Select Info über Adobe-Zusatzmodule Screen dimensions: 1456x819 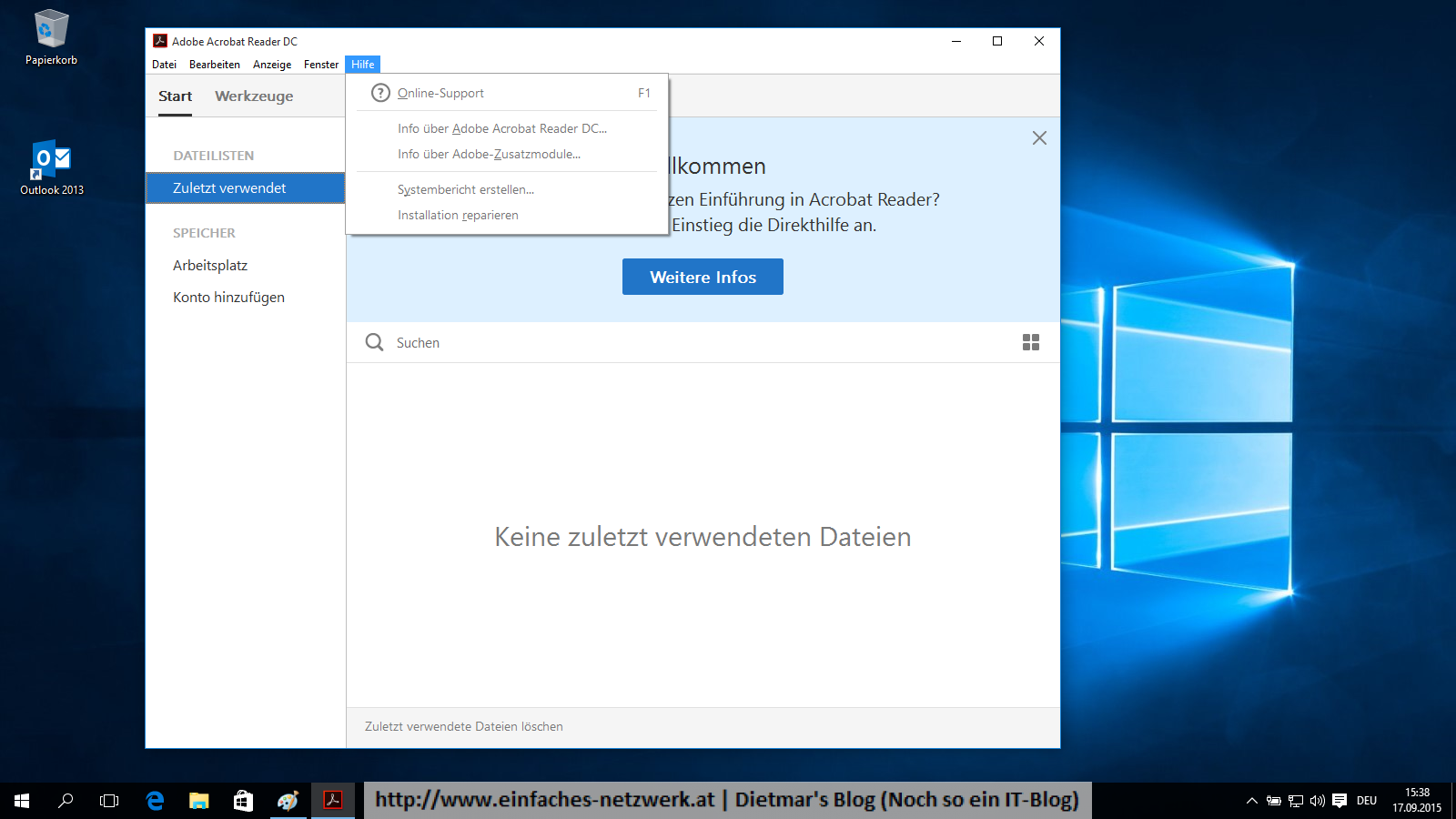[x=507, y=154]
